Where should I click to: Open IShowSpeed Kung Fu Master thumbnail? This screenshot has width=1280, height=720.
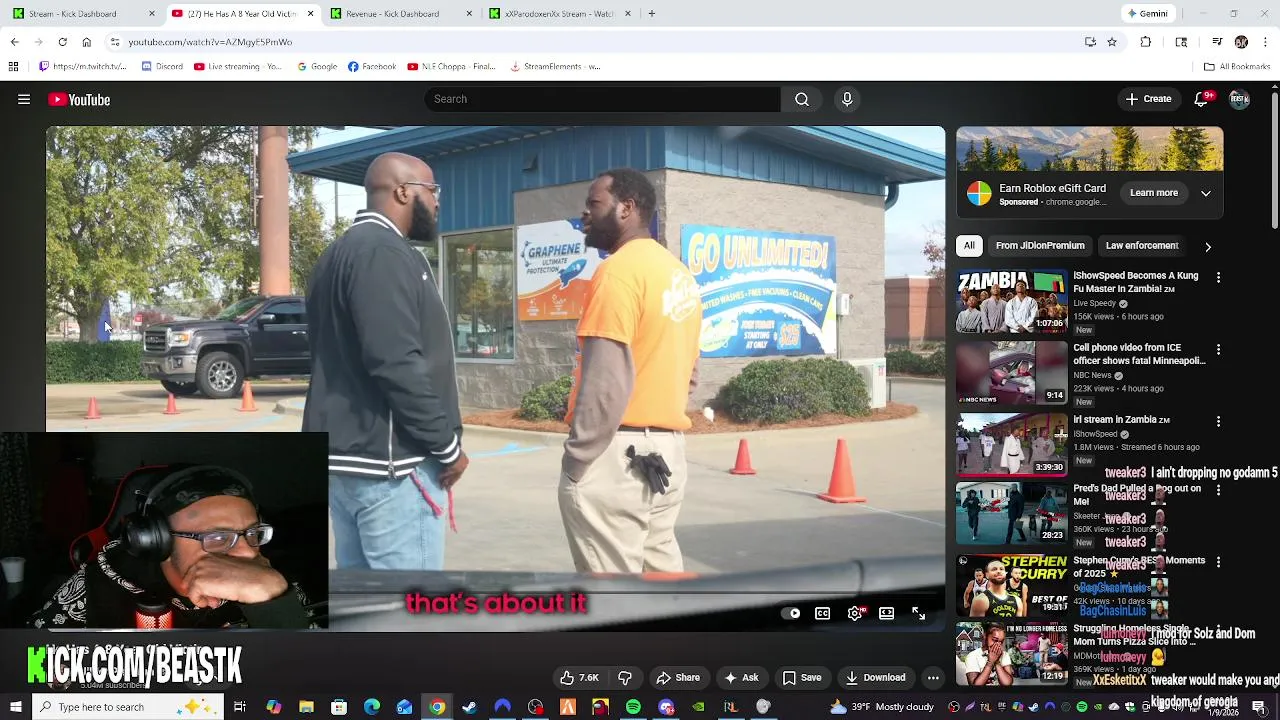click(1011, 301)
